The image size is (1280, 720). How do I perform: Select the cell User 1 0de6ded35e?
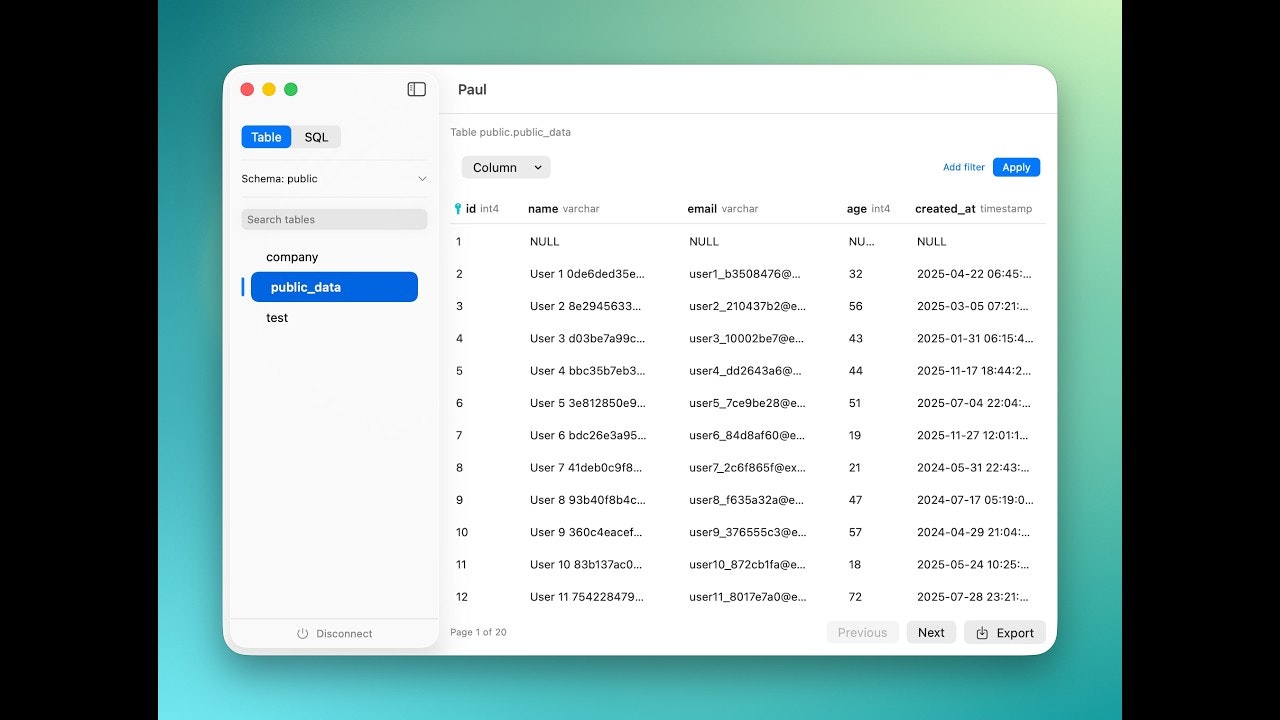click(587, 274)
